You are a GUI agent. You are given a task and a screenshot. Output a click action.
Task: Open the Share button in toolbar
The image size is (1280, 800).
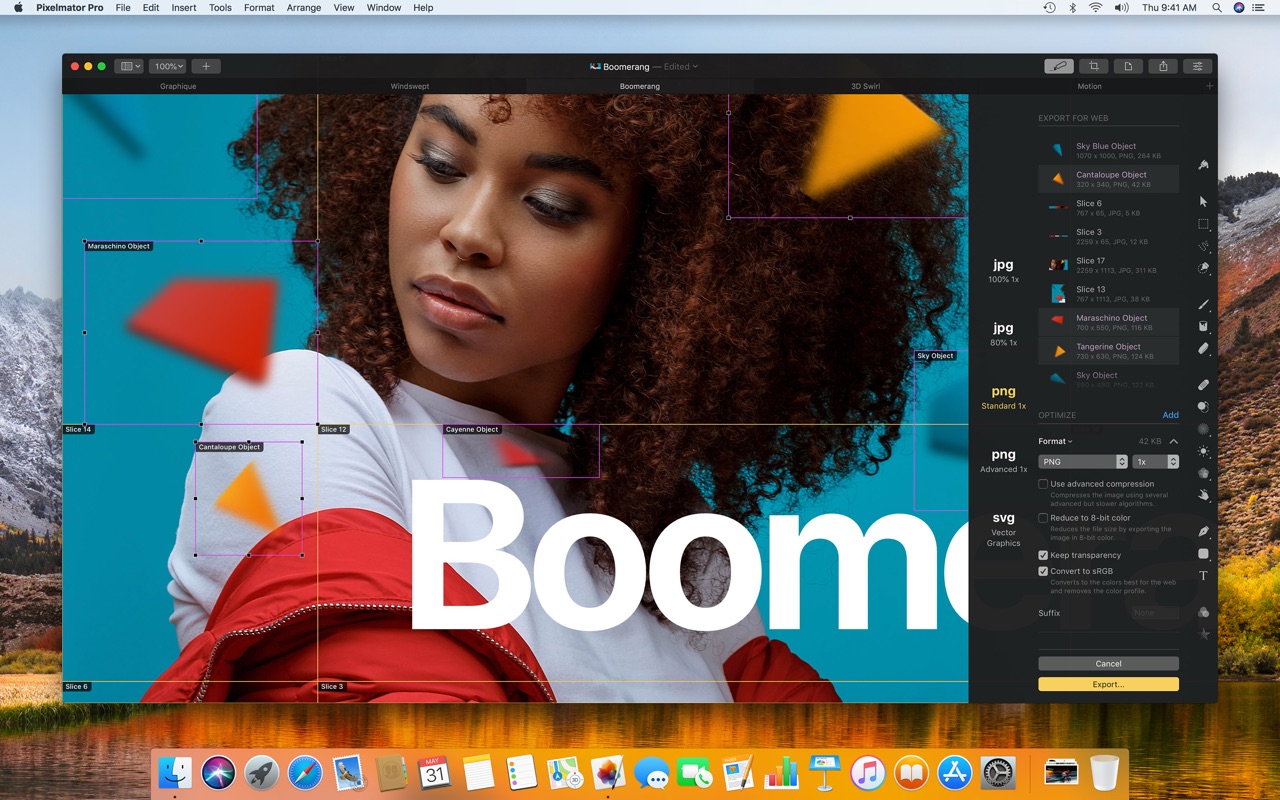[1163, 66]
